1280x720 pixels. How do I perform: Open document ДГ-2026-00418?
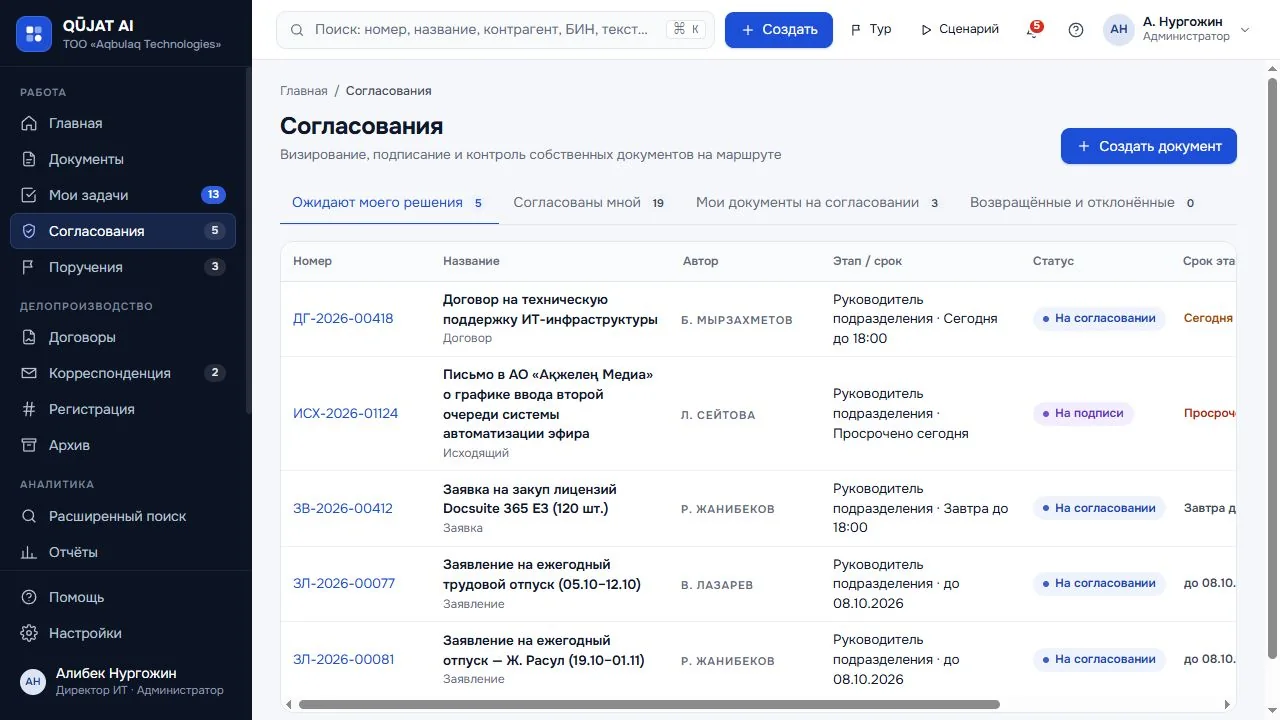[x=343, y=319]
